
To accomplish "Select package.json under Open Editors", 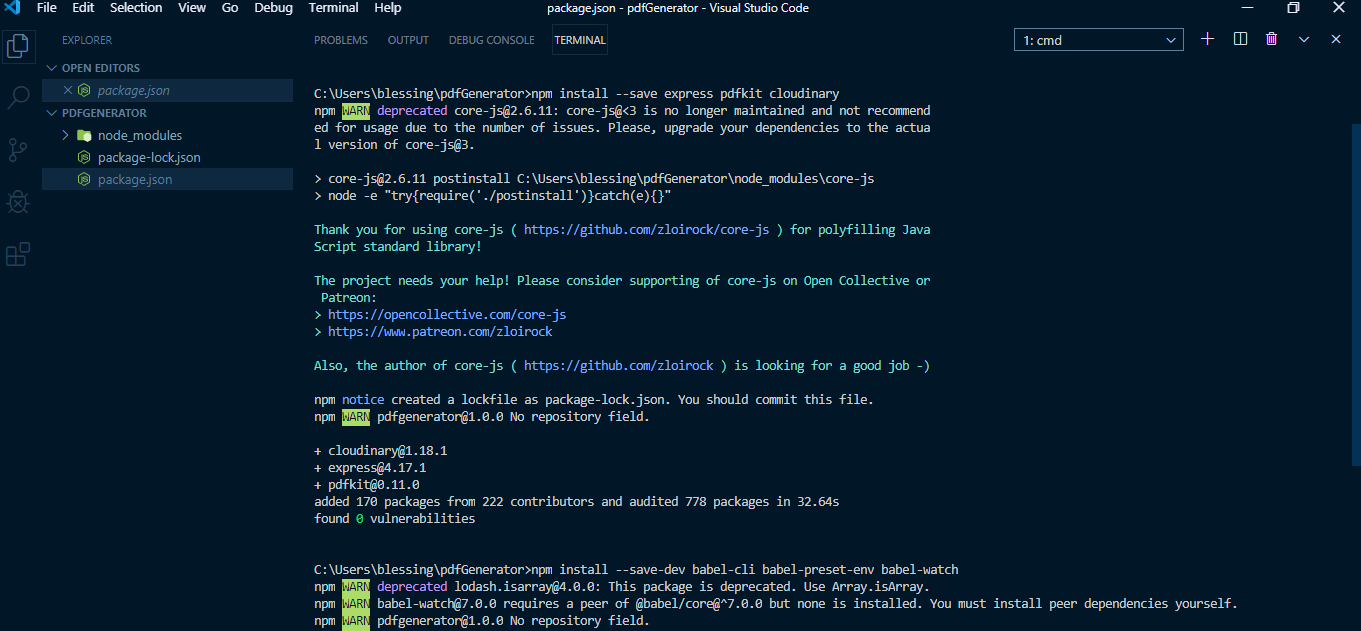I will pyautogui.click(x=167, y=90).
